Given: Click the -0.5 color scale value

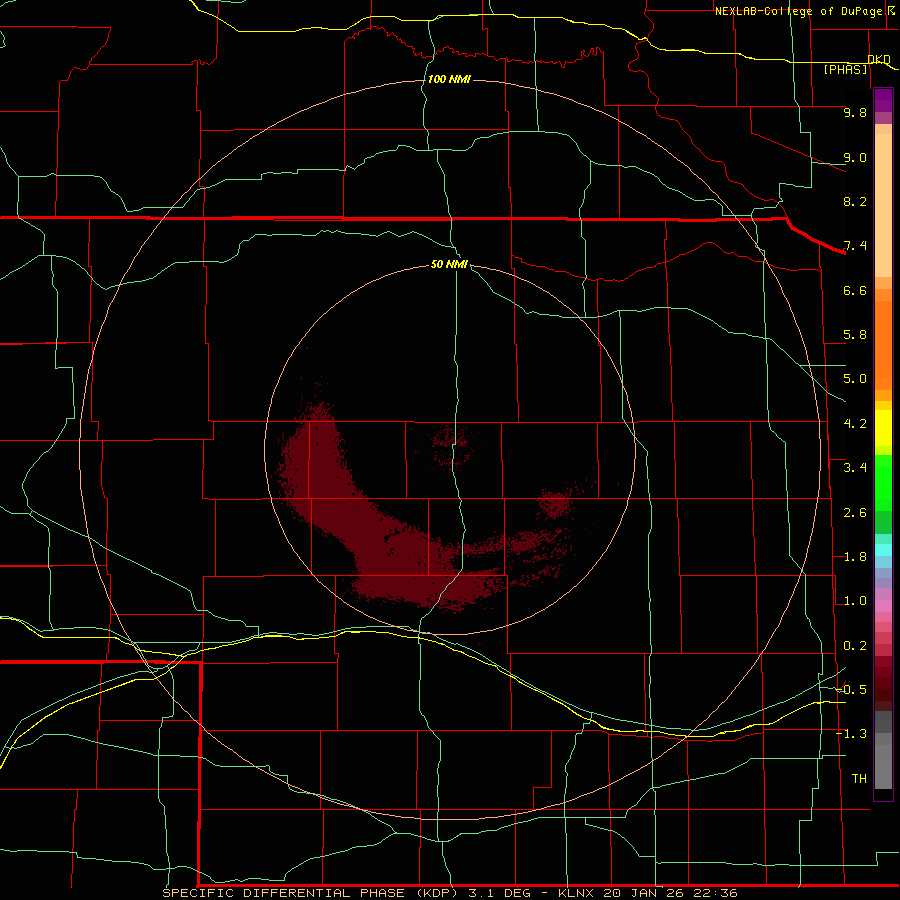Looking at the screenshot, I should (851, 689).
